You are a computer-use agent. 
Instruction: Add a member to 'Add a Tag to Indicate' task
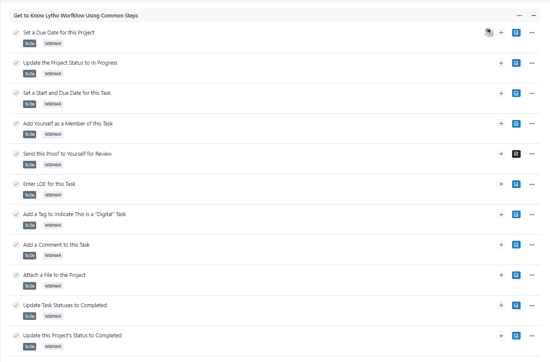click(x=501, y=214)
